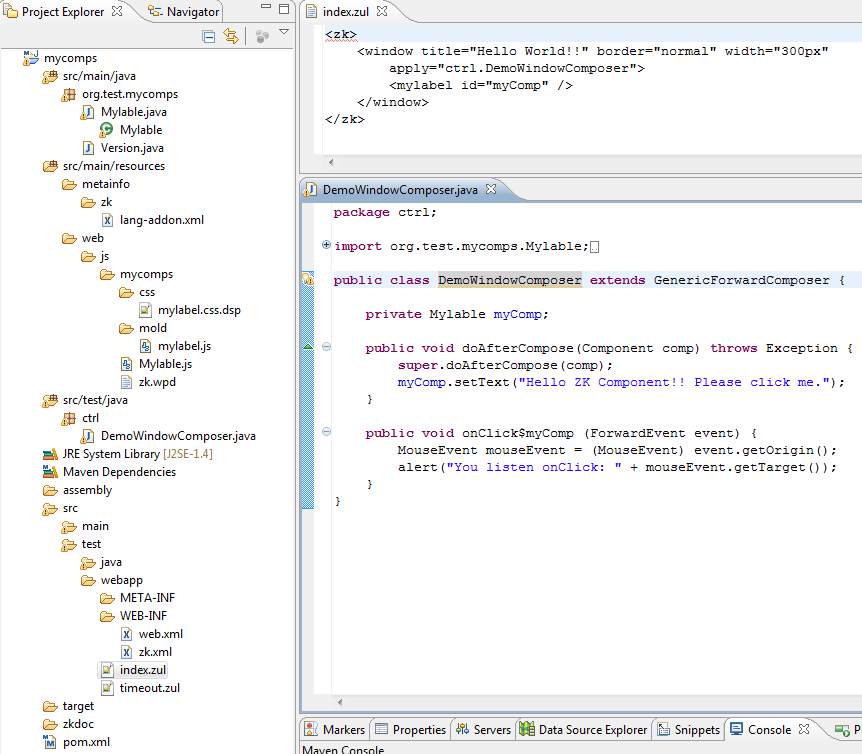Open DemoWindowComposer.java in the tree
Screen dimensions: 862x754
tap(178, 436)
